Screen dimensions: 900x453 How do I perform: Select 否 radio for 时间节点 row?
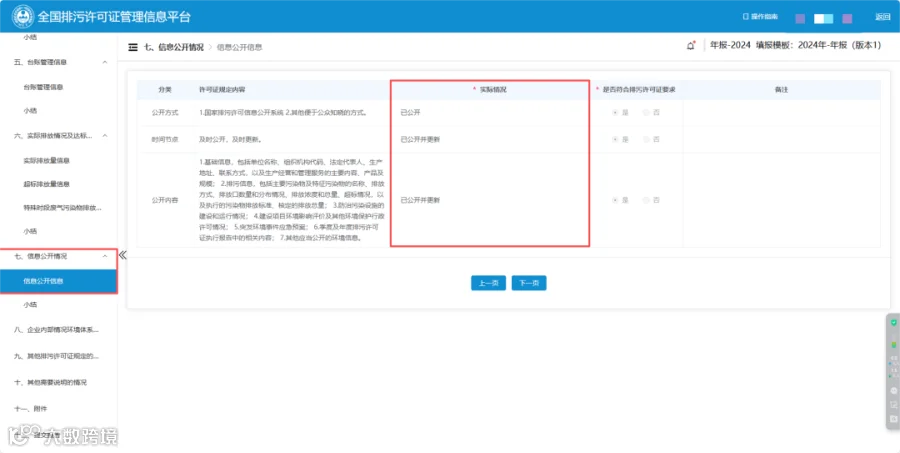pos(646,140)
